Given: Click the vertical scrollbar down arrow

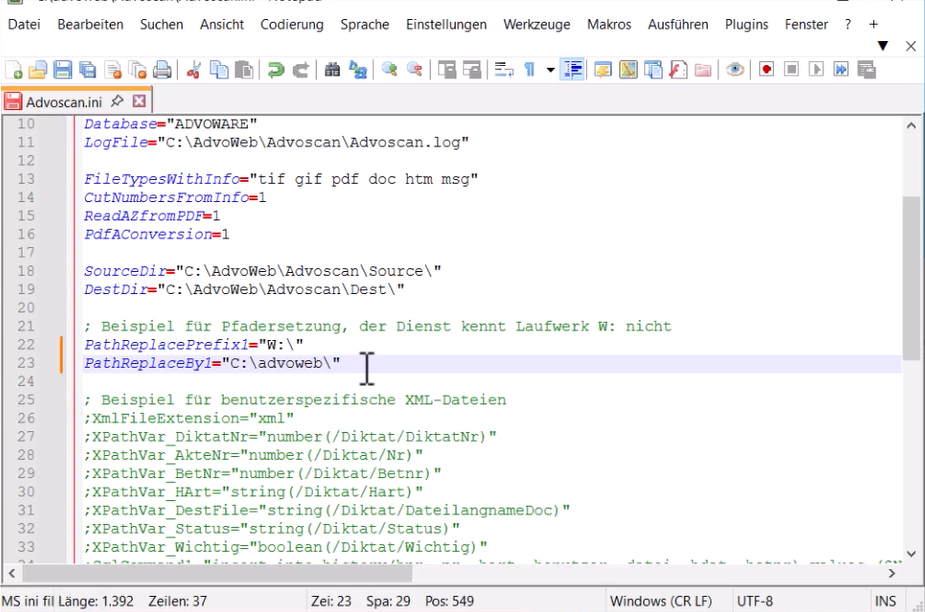Looking at the screenshot, I should click(x=911, y=554).
